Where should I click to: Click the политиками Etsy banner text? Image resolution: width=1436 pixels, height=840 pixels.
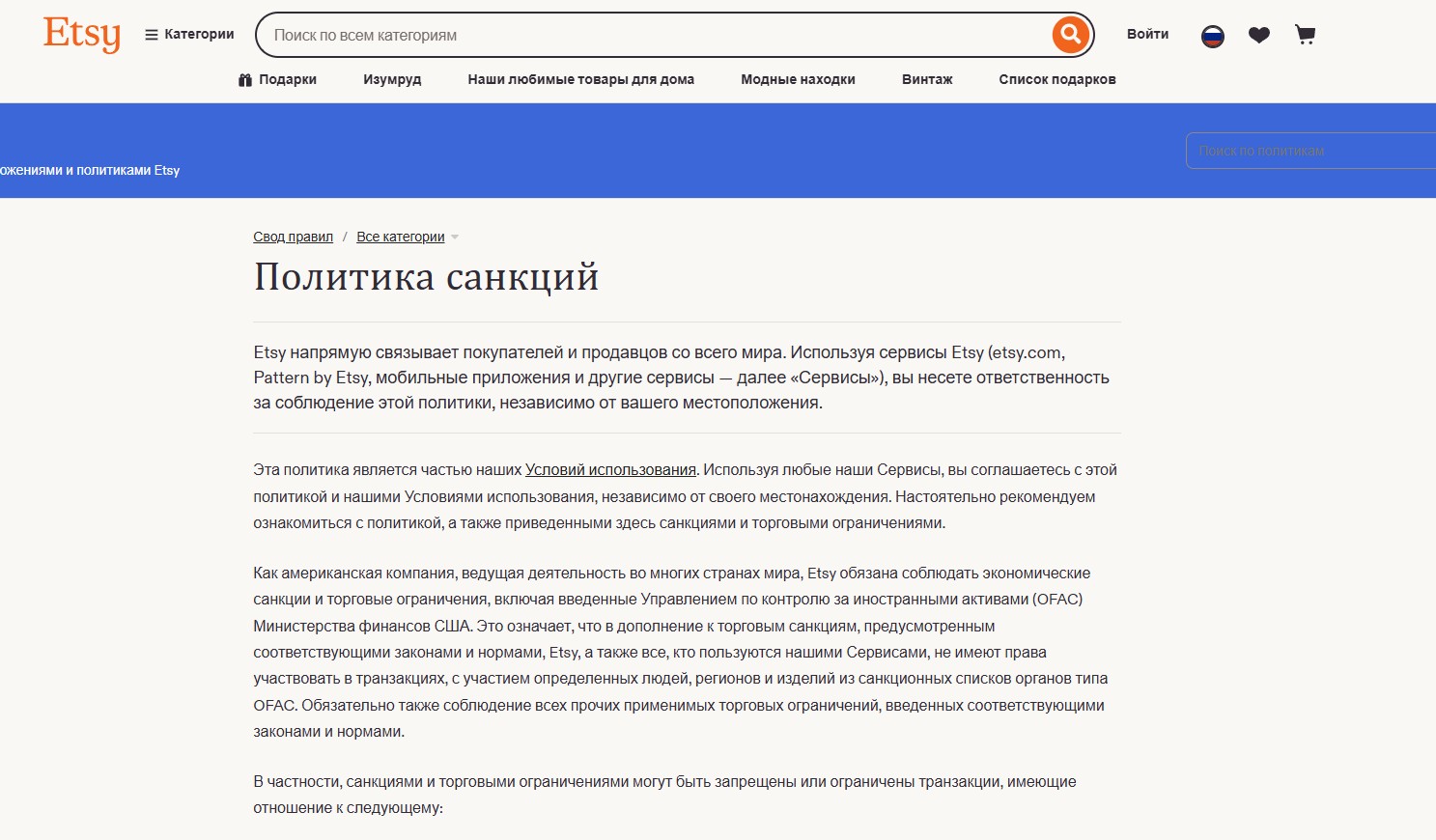[127, 170]
